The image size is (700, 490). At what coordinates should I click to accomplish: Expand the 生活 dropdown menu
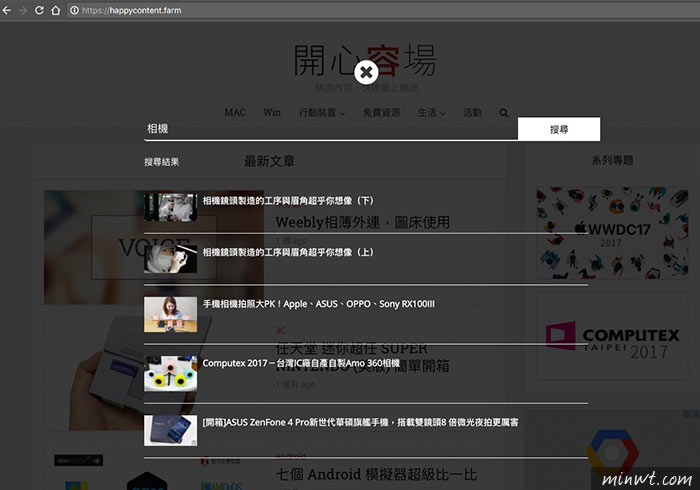[x=431, y=112]
